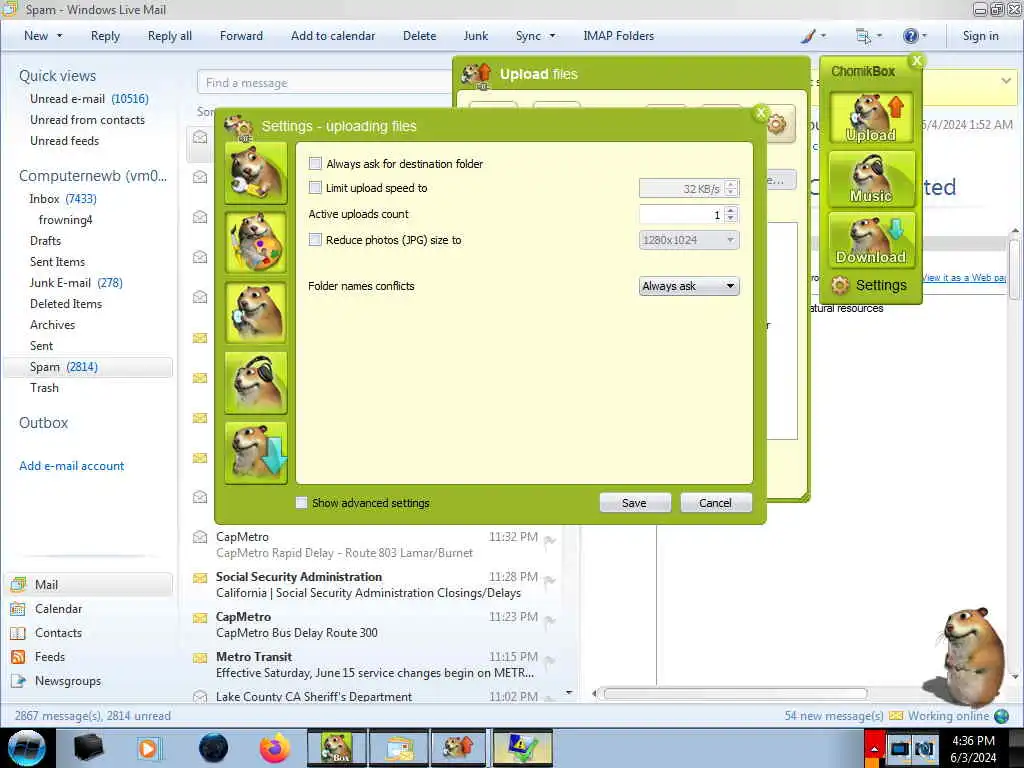The width and height of the screenshot is (1024, 768).
Task: Click the Find a message search box
Action: click(x=325, y=83)
